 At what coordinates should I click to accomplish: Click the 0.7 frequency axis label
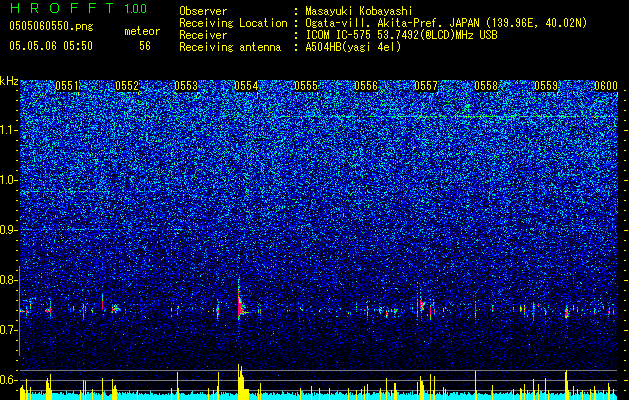coord(9,330)
